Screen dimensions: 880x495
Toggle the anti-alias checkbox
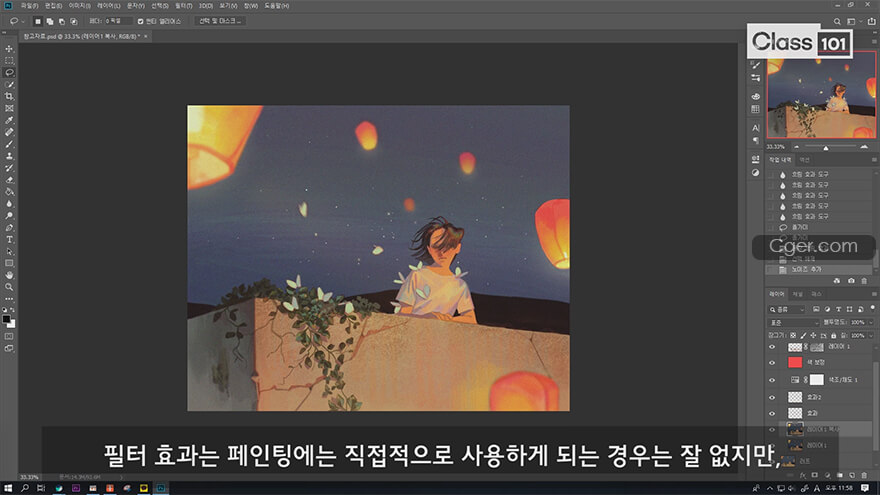(140, 21)
